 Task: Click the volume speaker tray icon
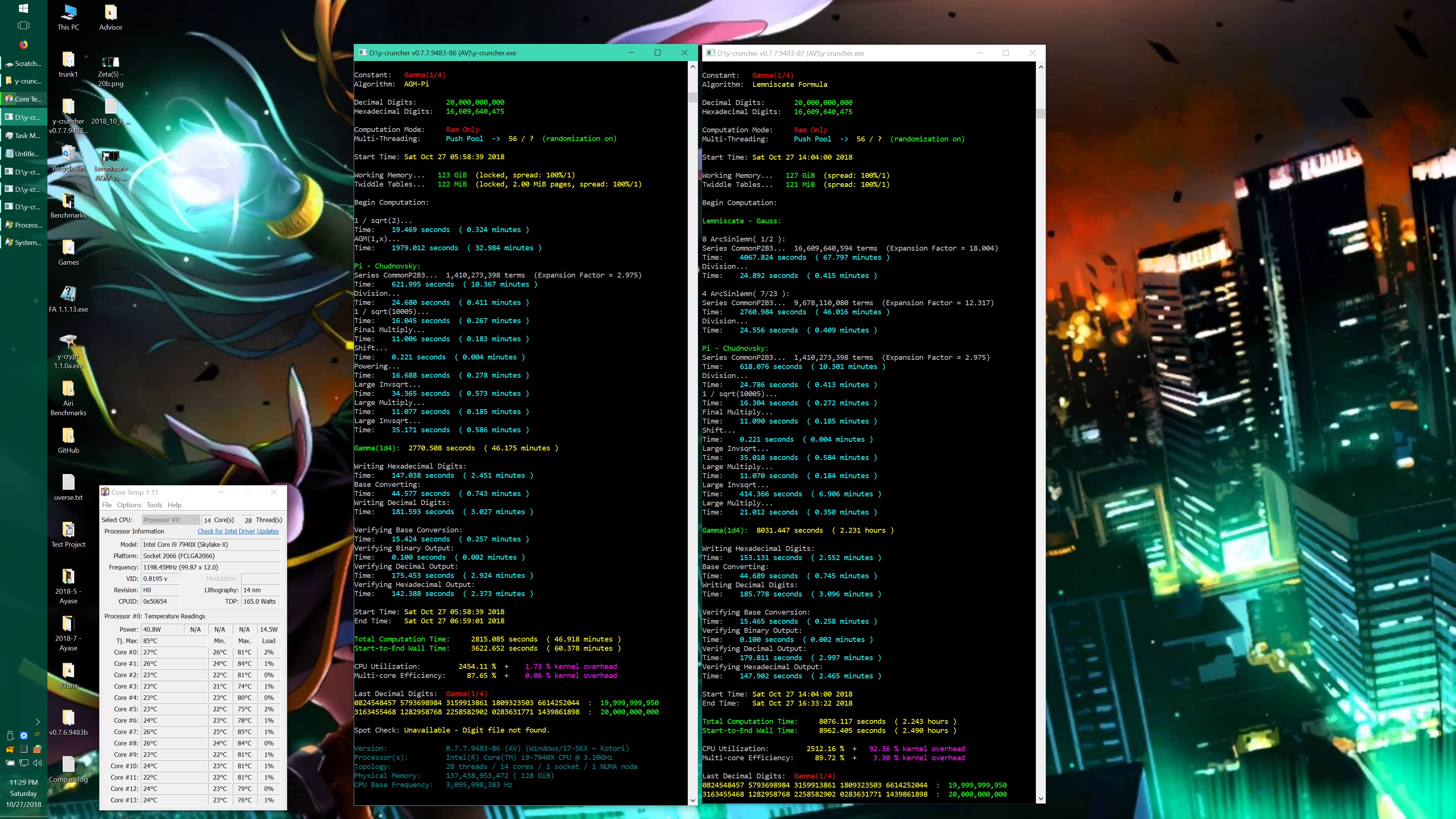pyautogui.click(x=37, y=763)
